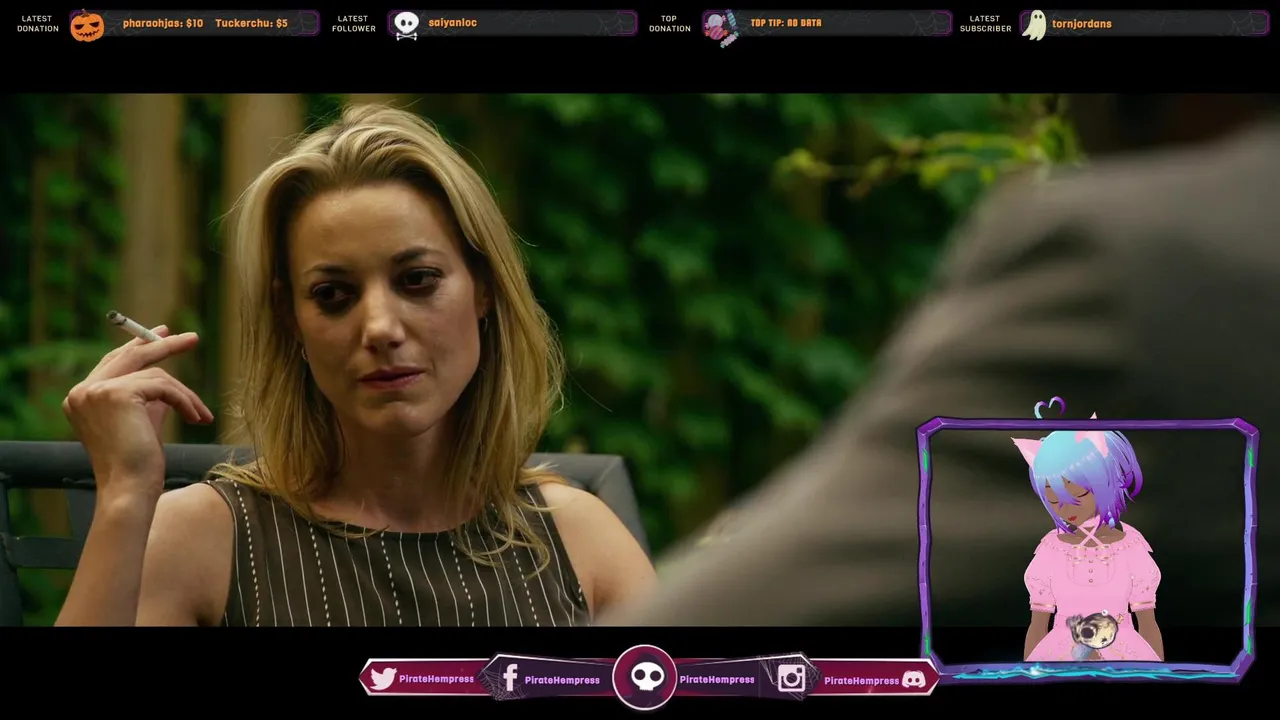The height and width of the screenshot is (720, 1280).
Task: Open the Twitter bird icon
Action: point(383,679)
